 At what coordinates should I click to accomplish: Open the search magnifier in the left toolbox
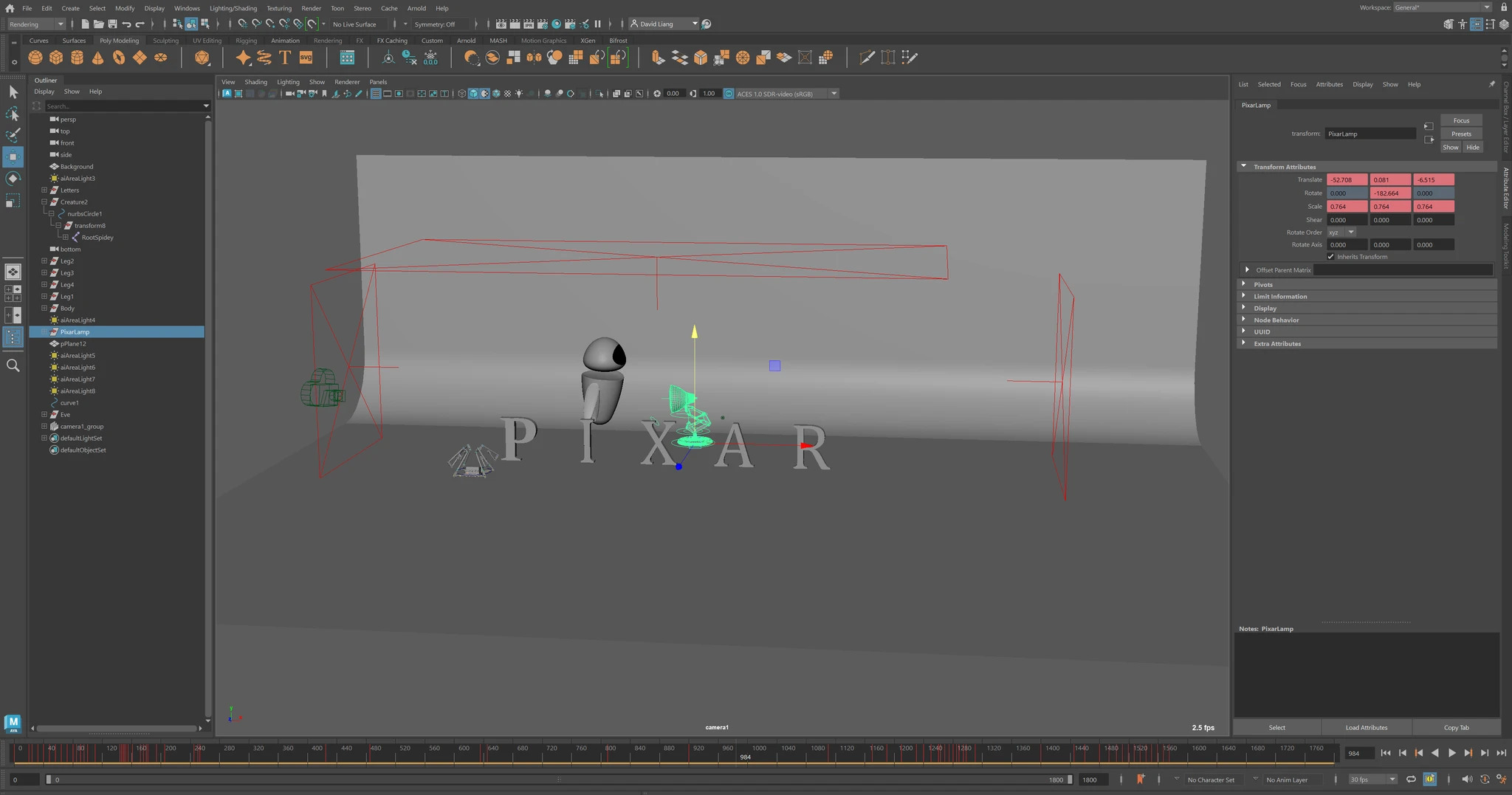13,365
